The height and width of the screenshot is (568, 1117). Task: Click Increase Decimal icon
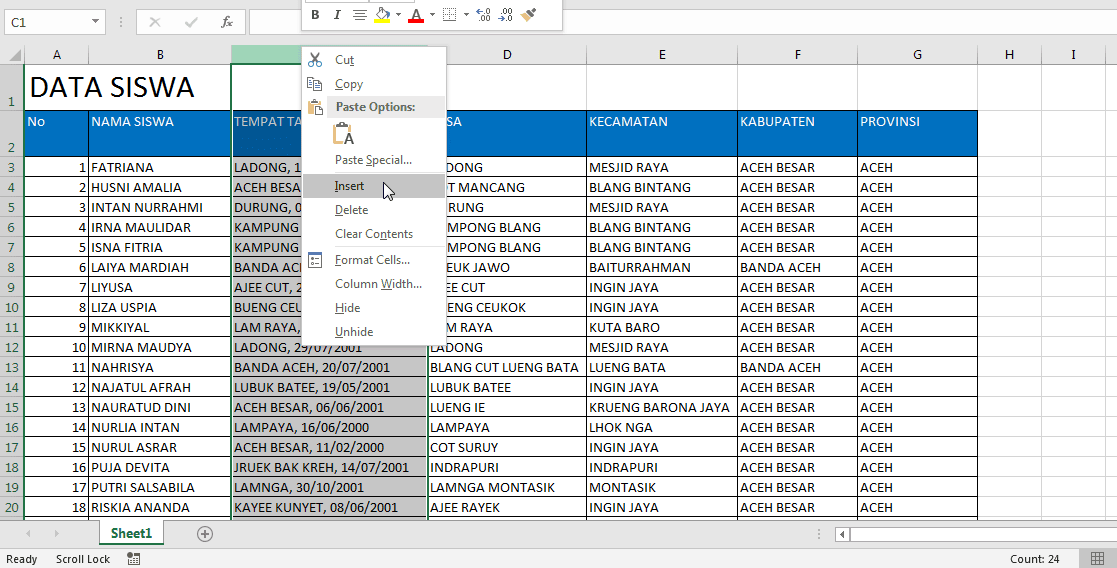tap(482, 15)
